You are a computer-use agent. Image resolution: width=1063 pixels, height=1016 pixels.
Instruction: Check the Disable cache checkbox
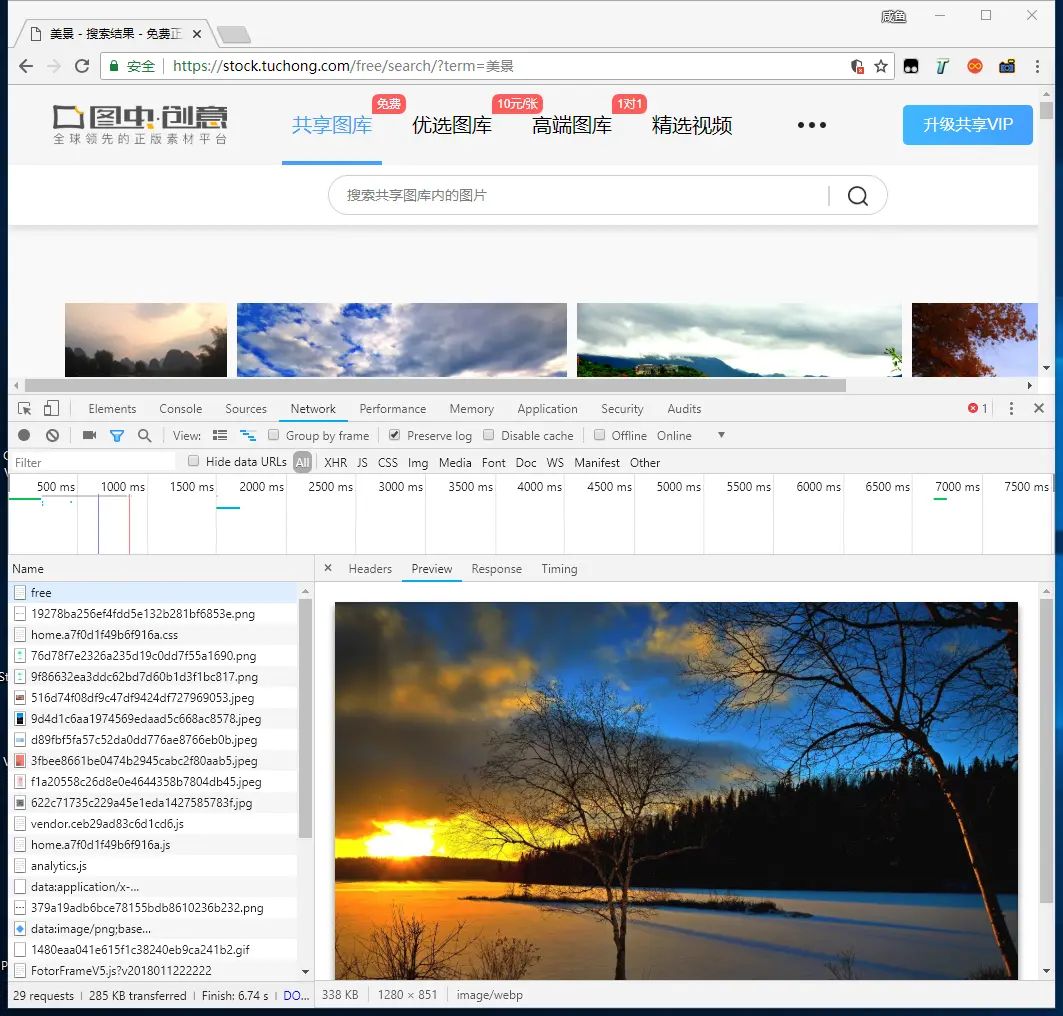click(x=488, y=435)
